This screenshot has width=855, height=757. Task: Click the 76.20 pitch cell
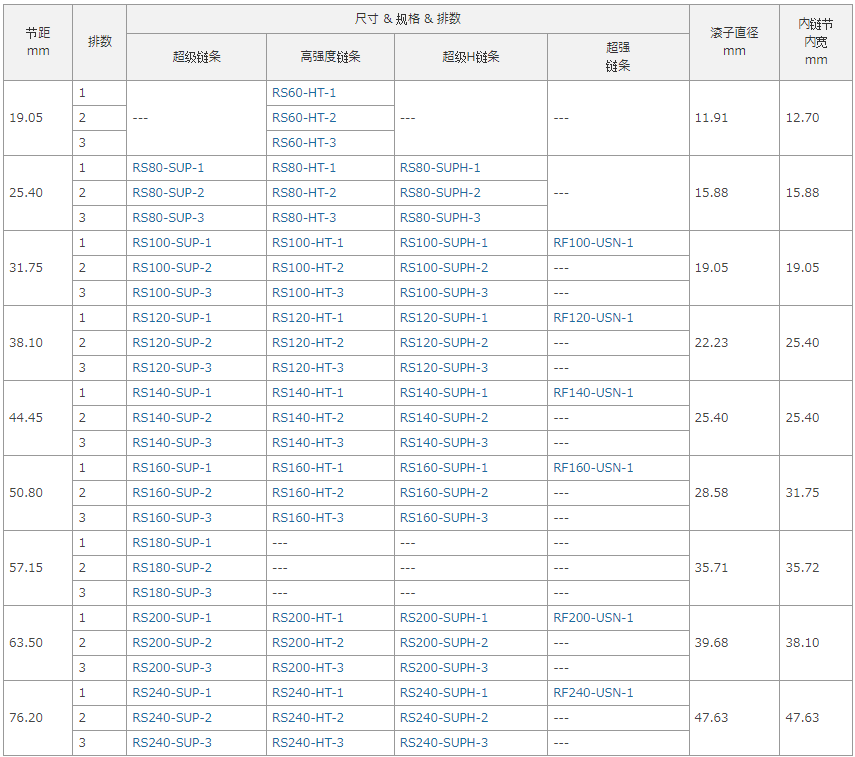click(x=26, y=718)
